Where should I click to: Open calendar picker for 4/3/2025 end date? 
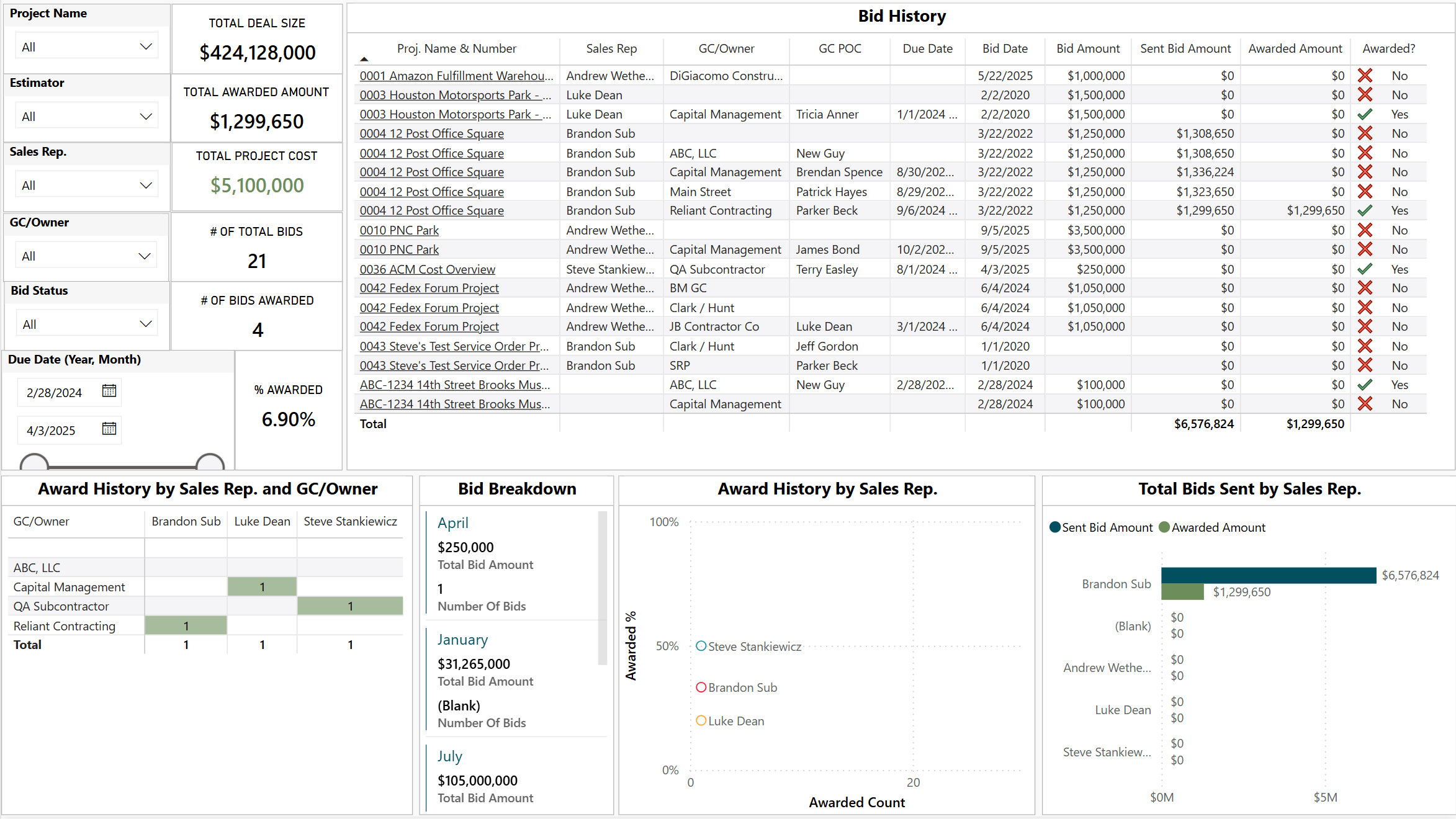point(109,429)
